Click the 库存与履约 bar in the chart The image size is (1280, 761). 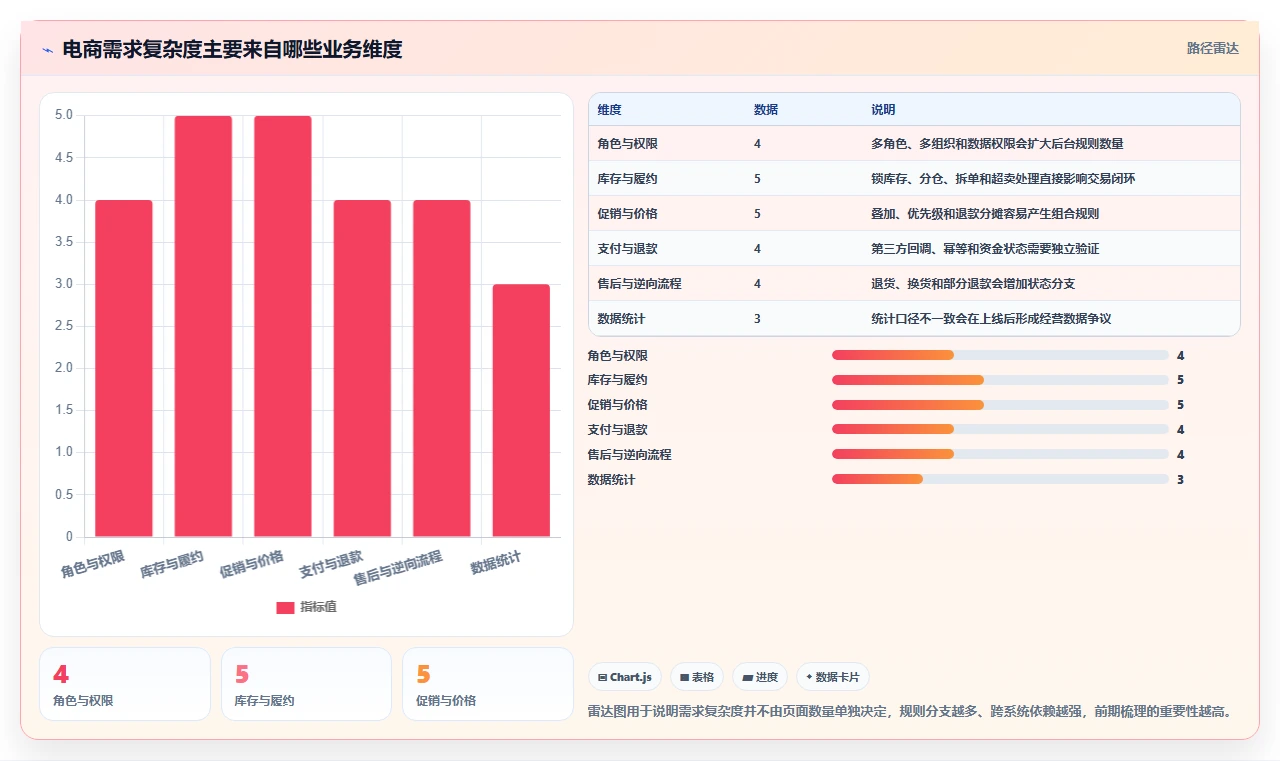coord(203,326)
